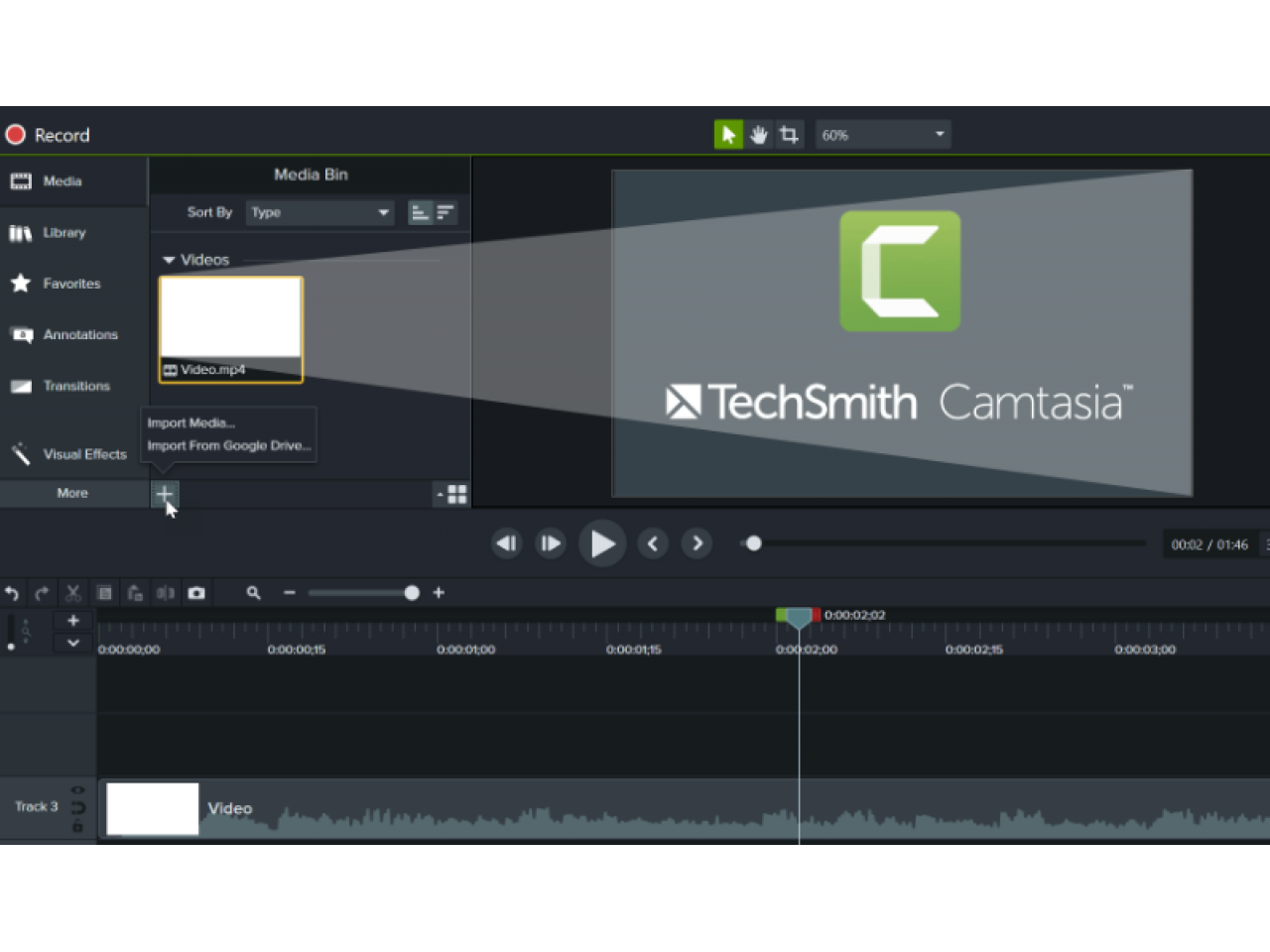Collapse the Videos section
This screenshot has height=952, width=1270.
point(169,260)
